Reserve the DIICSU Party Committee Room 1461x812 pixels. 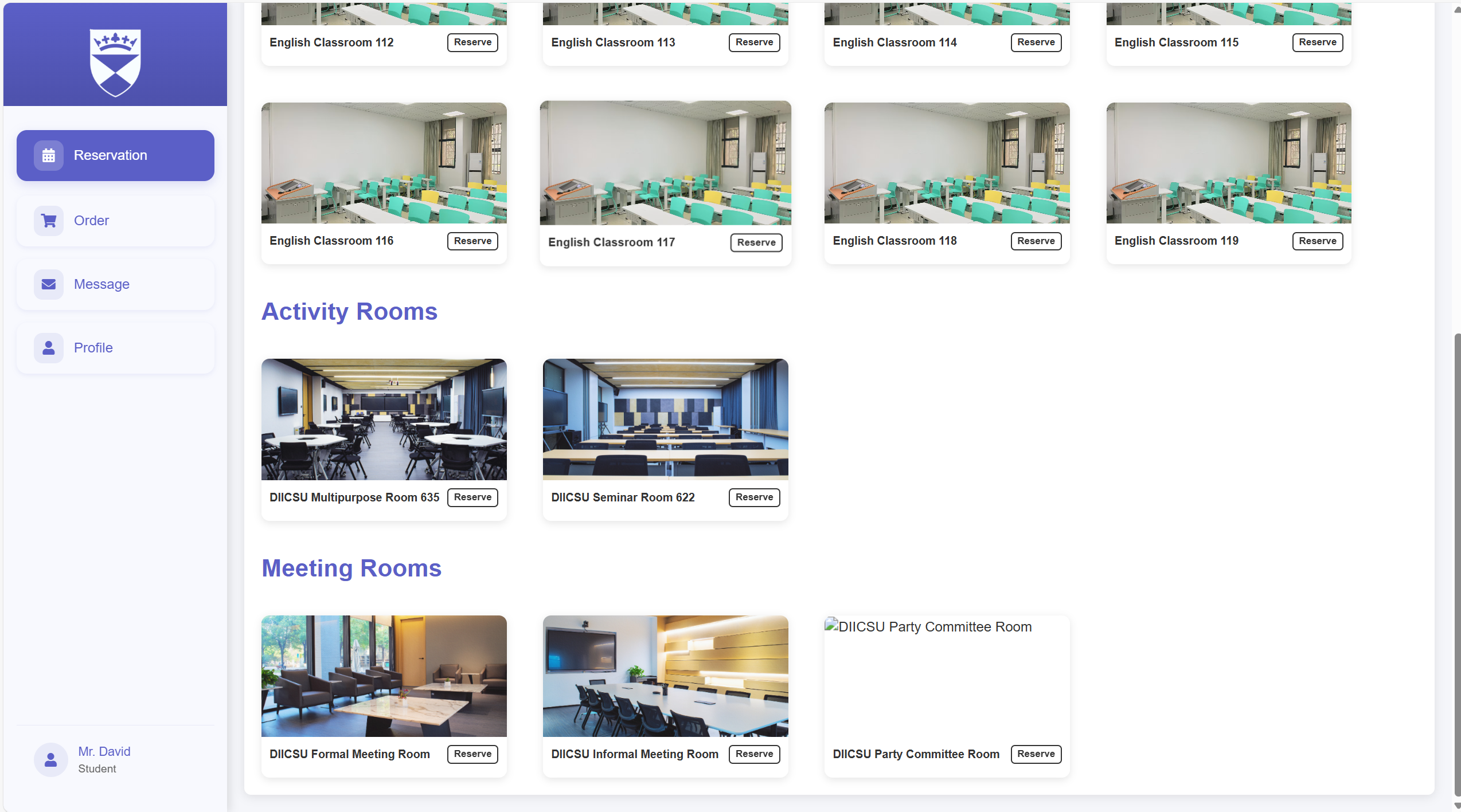pyautogui.click(x=1036, y=754)
